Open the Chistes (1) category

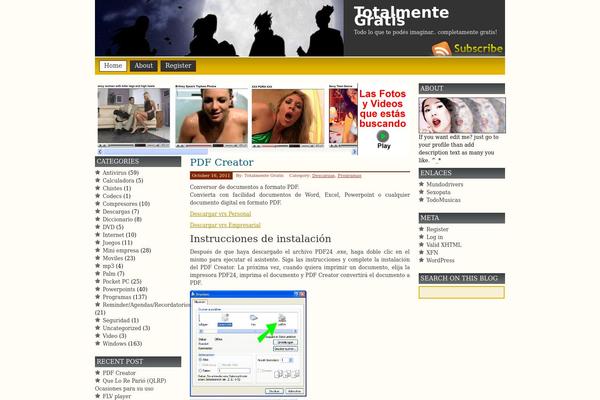click(x=117, y=188)
